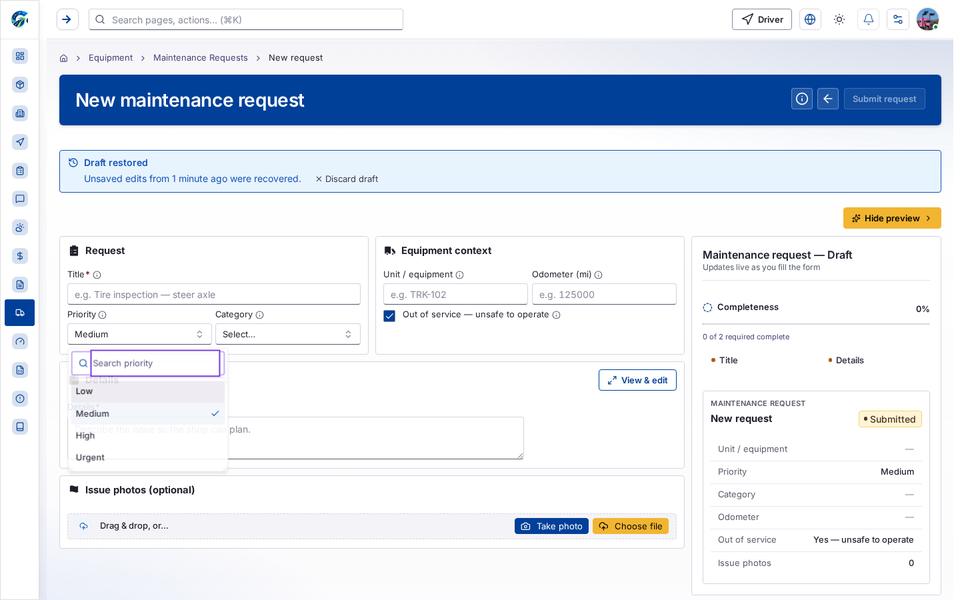
Task: Click the back arrow in the blue header
Action: click(x=828, y=99)
